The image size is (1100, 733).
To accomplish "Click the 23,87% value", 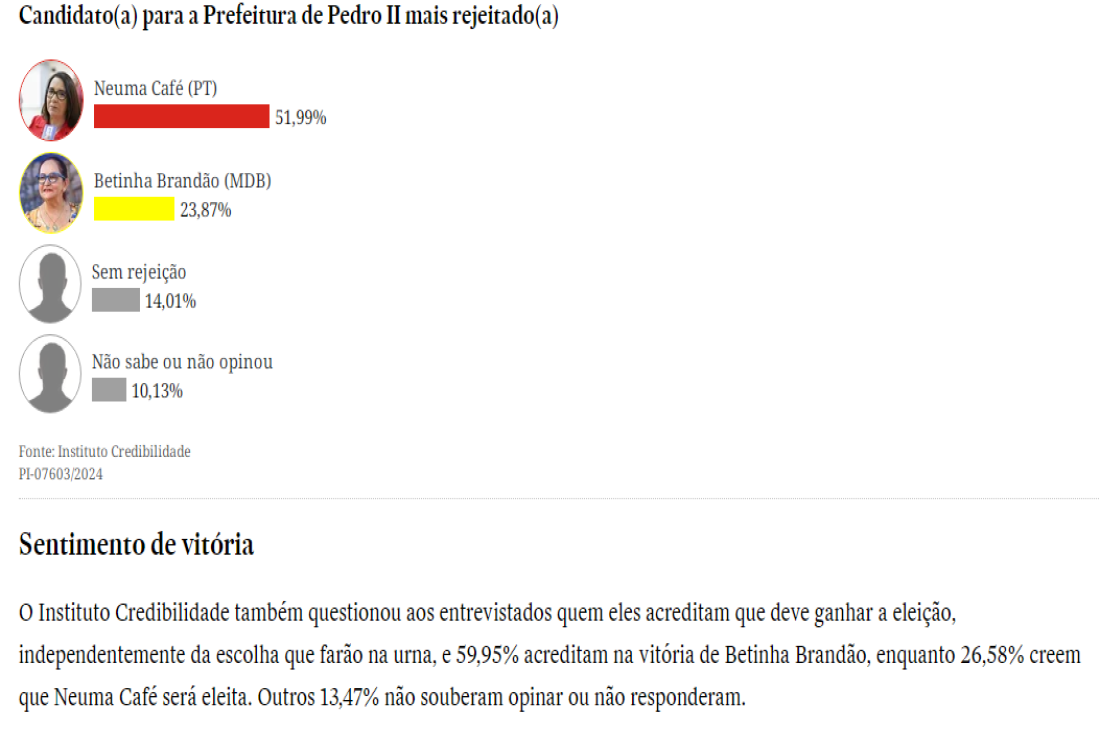I will coord(206,210).
